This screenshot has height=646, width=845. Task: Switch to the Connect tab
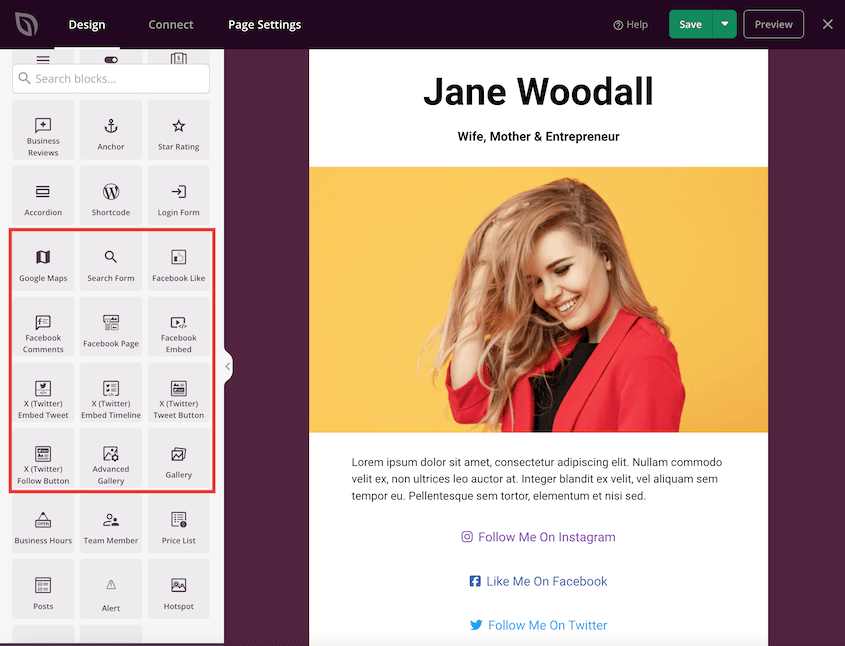[x=170, y=24]
